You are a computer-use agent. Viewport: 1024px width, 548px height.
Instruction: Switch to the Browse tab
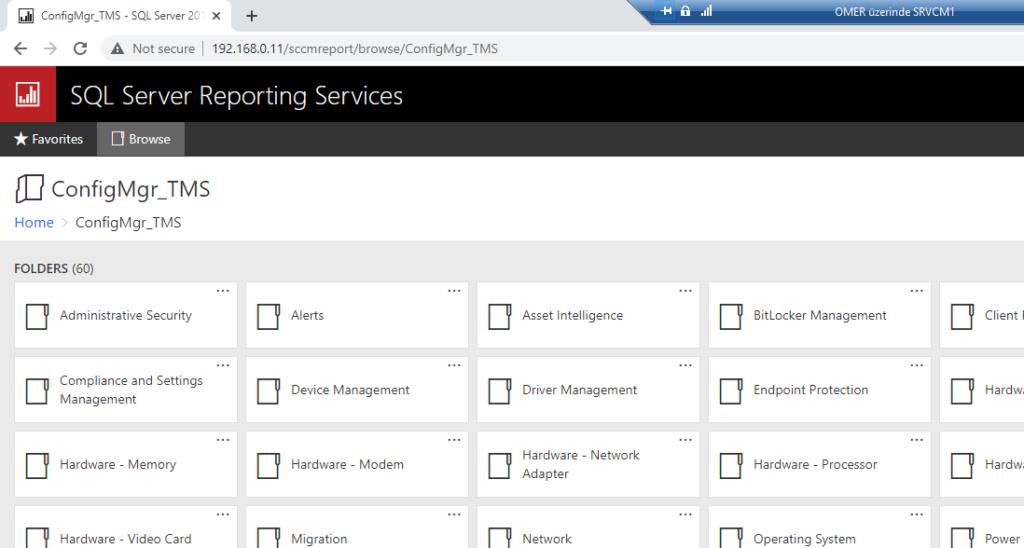point(141,139)
